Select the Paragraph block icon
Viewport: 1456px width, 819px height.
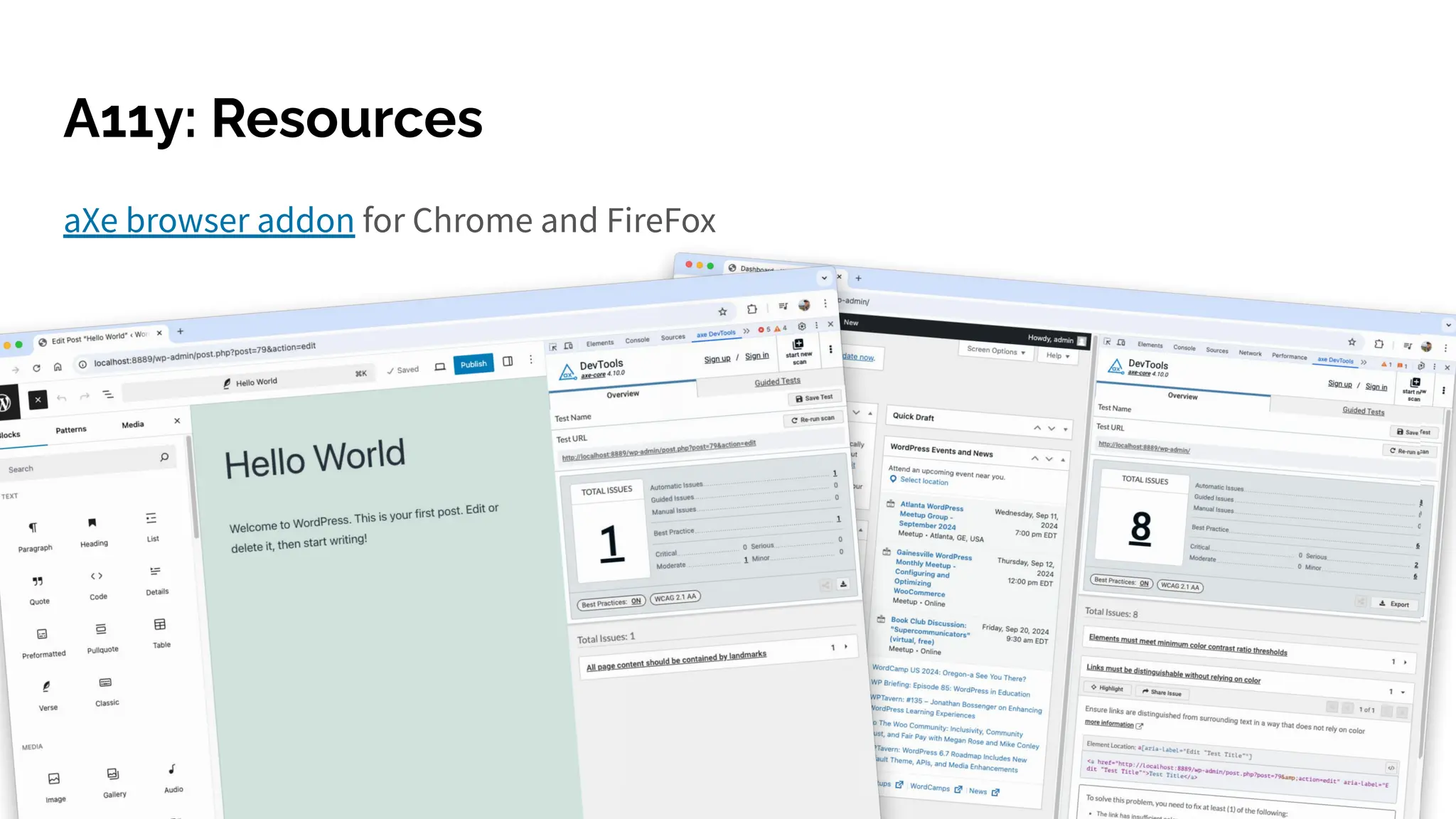pos(33,528)
